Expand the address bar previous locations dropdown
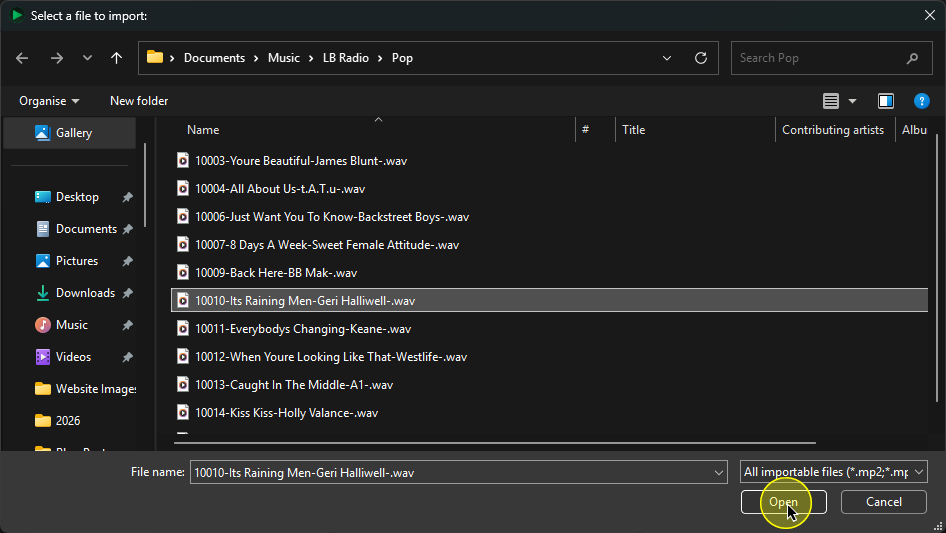946x533 pixels. [667, 58]
